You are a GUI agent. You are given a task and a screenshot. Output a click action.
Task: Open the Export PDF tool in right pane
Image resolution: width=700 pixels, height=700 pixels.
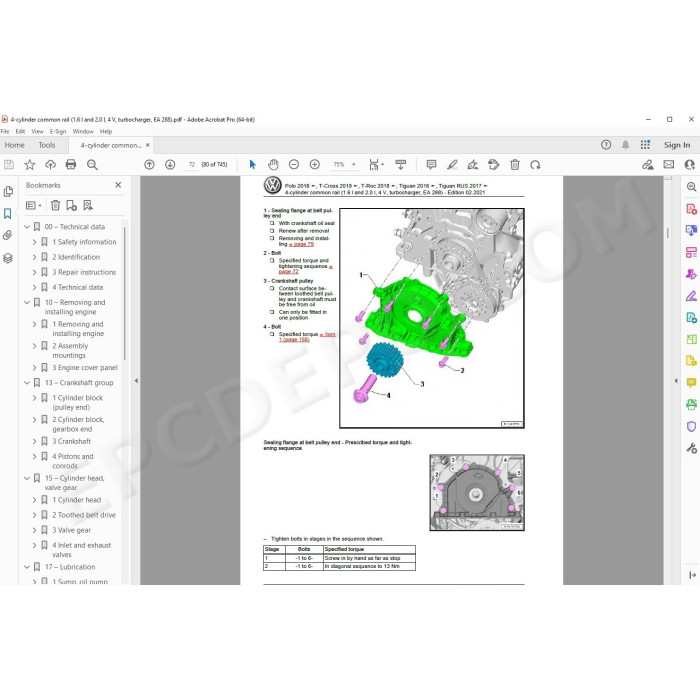(x=691, y=317)
